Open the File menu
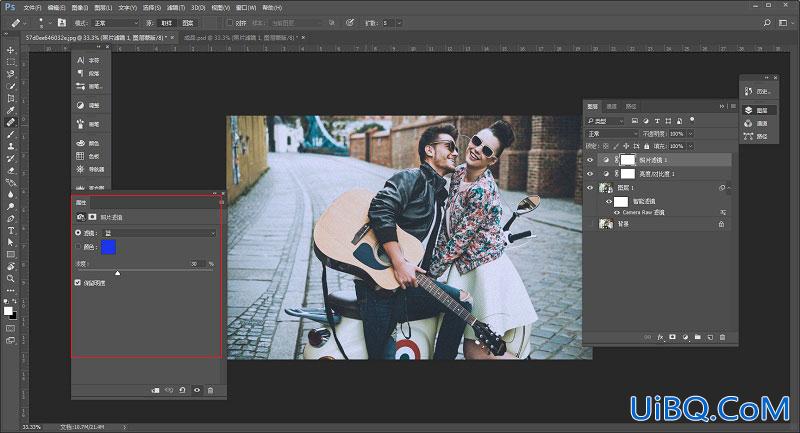Screen dimensions: 800x433 pos(32,8)
